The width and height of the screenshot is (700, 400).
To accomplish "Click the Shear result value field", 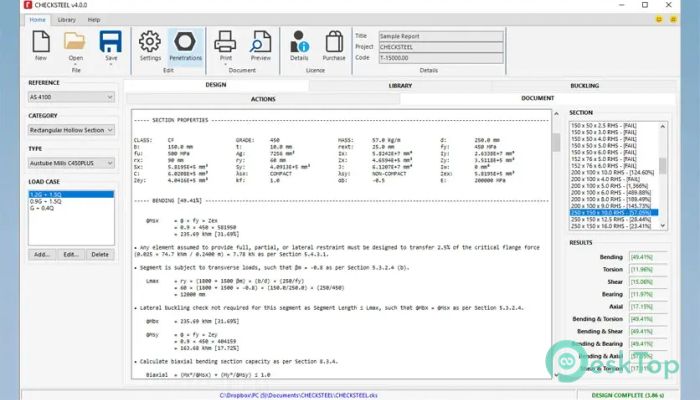I will pyautogui.click(x=648, y=282).
